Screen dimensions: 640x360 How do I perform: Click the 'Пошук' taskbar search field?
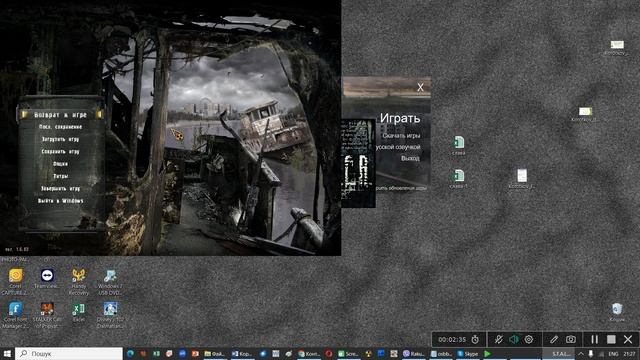click(69, 353)
